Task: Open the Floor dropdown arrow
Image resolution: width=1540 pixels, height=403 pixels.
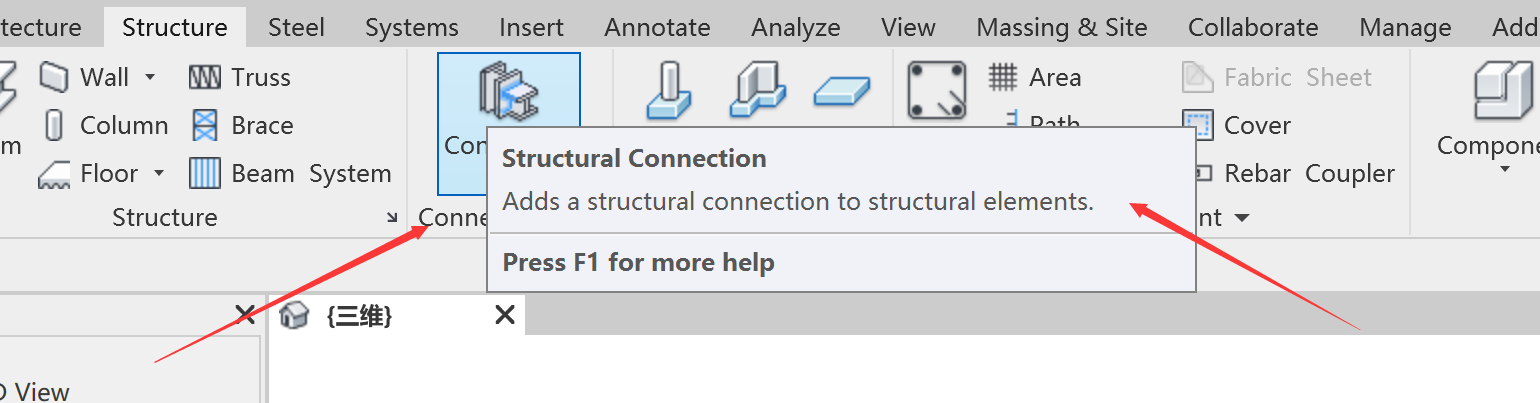Action: point(159,174)
